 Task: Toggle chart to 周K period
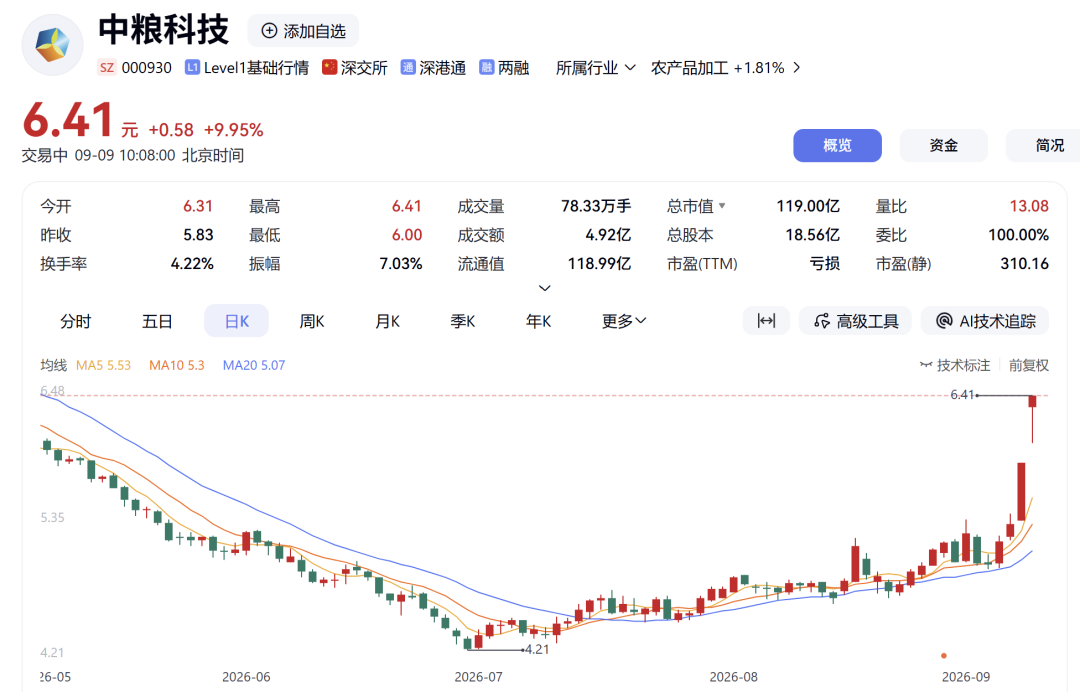click(x=312, y=321)
